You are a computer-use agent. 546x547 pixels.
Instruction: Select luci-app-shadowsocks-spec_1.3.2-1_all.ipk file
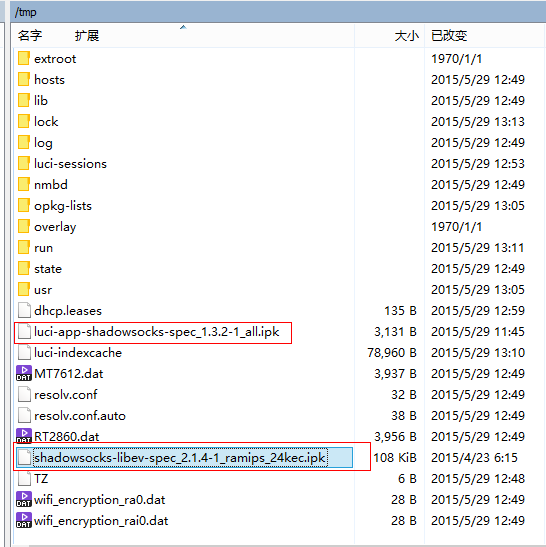[x=156, y=332]
